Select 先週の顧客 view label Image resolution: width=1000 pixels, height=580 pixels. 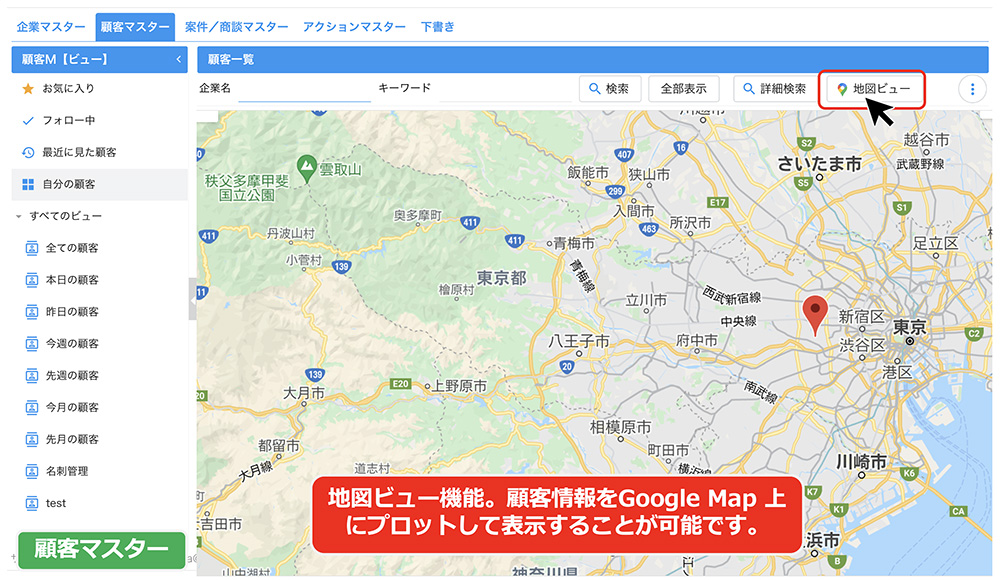pyautogui.click(x=72, y=376)
